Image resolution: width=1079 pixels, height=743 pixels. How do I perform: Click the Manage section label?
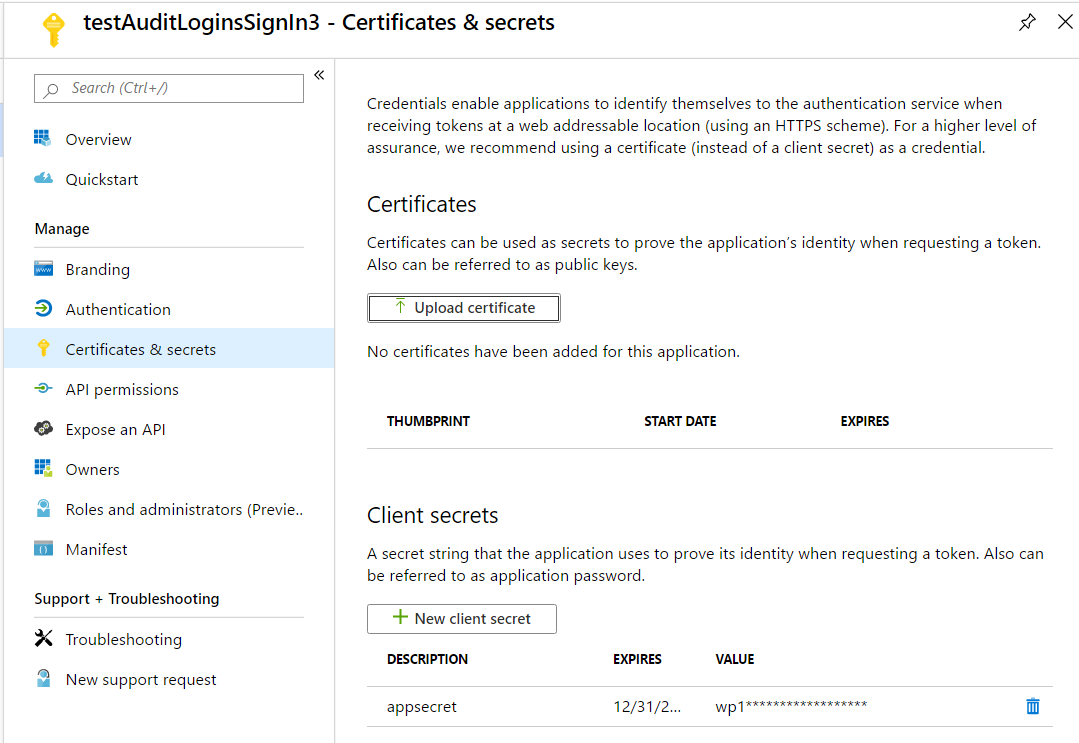(62, 228)
